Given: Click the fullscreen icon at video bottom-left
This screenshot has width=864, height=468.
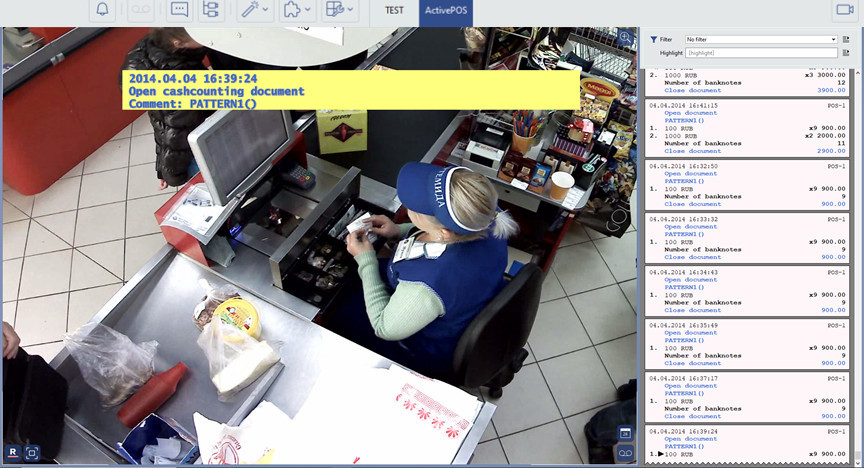Looking at the screenshot, I should (32, 453).
